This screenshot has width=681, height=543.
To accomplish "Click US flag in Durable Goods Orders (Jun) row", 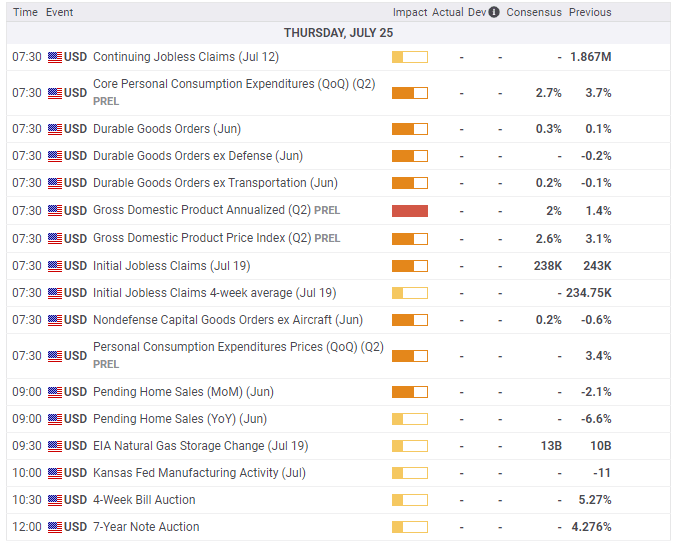I will [x=55, y=129].
